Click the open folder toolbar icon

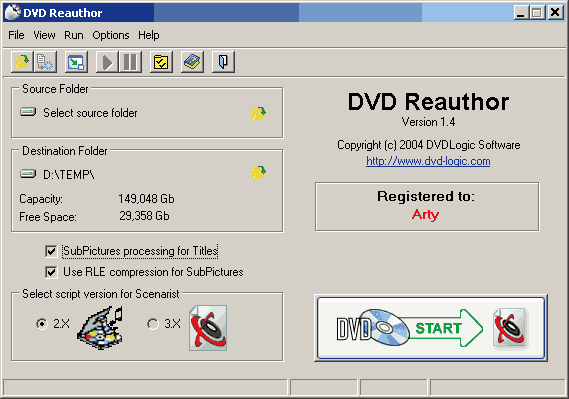click(x=22, y=62)
